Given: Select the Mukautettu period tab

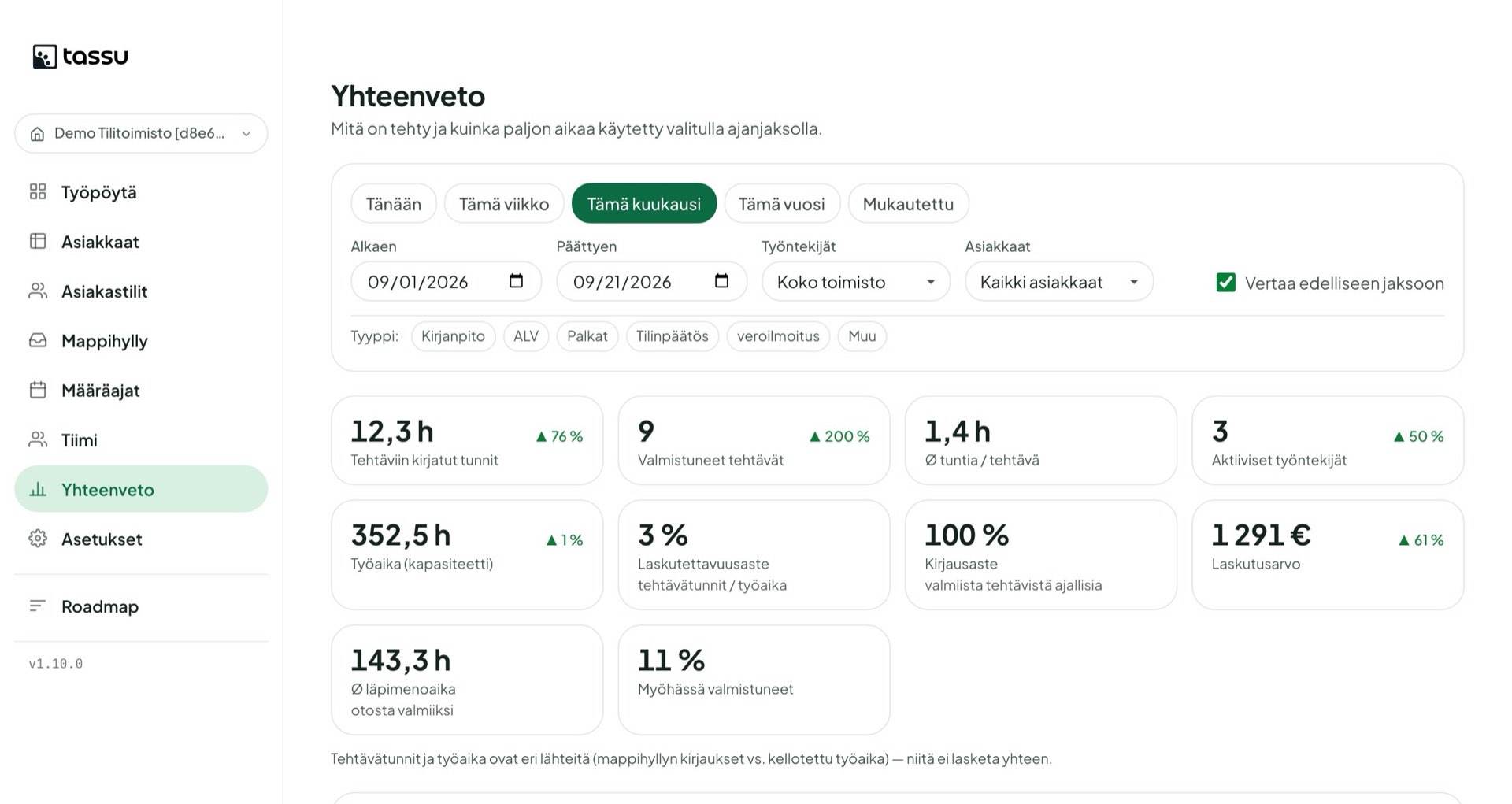Looking at the screenshot, I should click(x=908, y=204).
